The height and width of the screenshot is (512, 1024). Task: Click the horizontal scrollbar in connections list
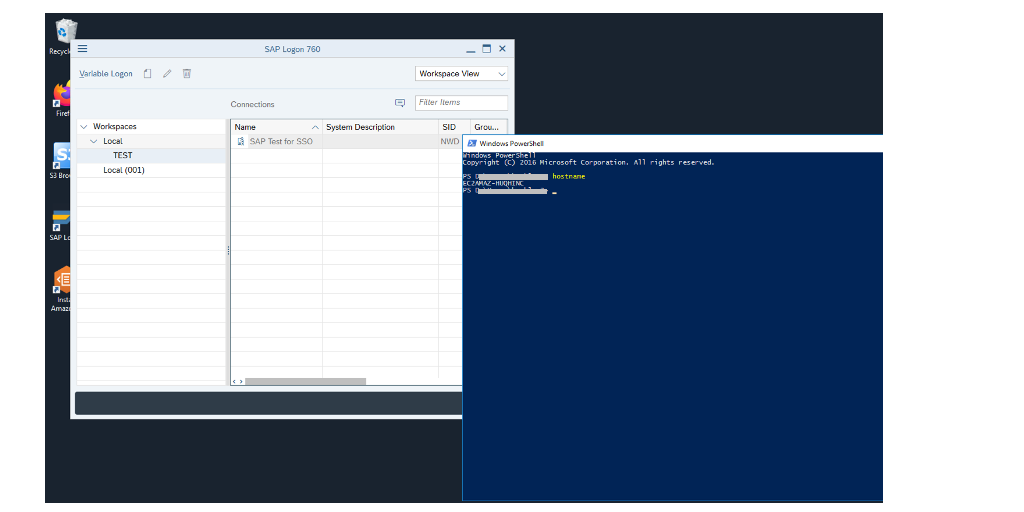point(305,381)
